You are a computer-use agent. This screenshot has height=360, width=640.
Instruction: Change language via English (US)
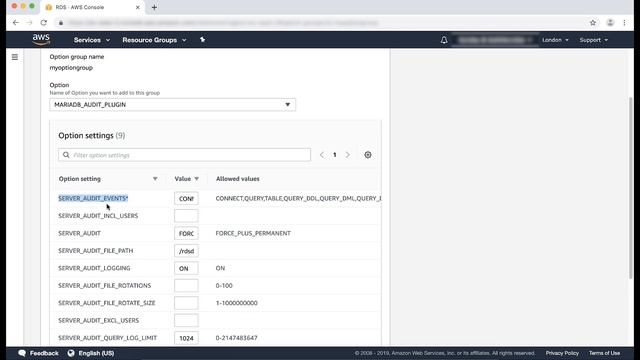click(x=96, y=353)
